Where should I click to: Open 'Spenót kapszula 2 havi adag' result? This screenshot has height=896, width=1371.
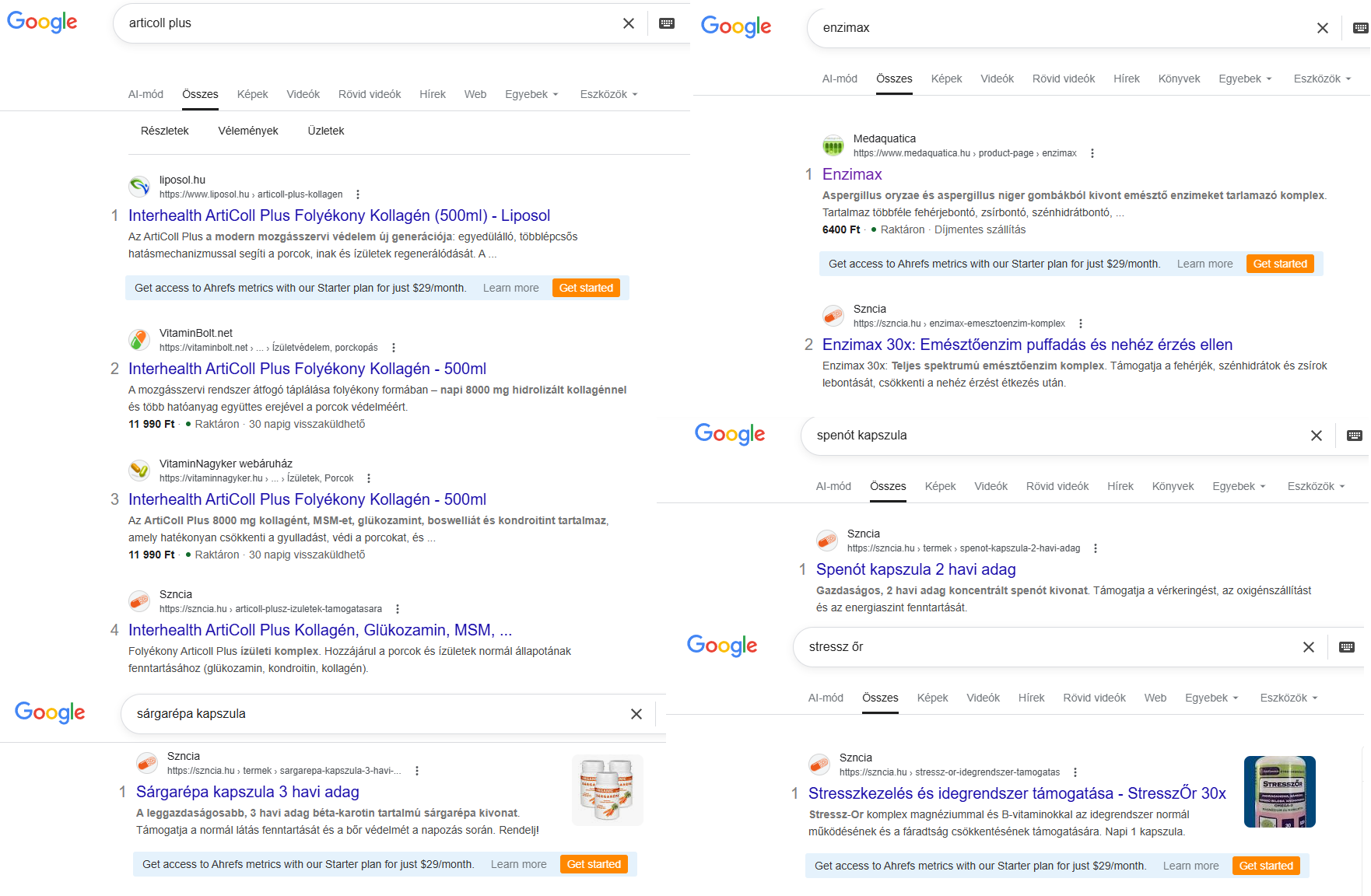point(916,569)
